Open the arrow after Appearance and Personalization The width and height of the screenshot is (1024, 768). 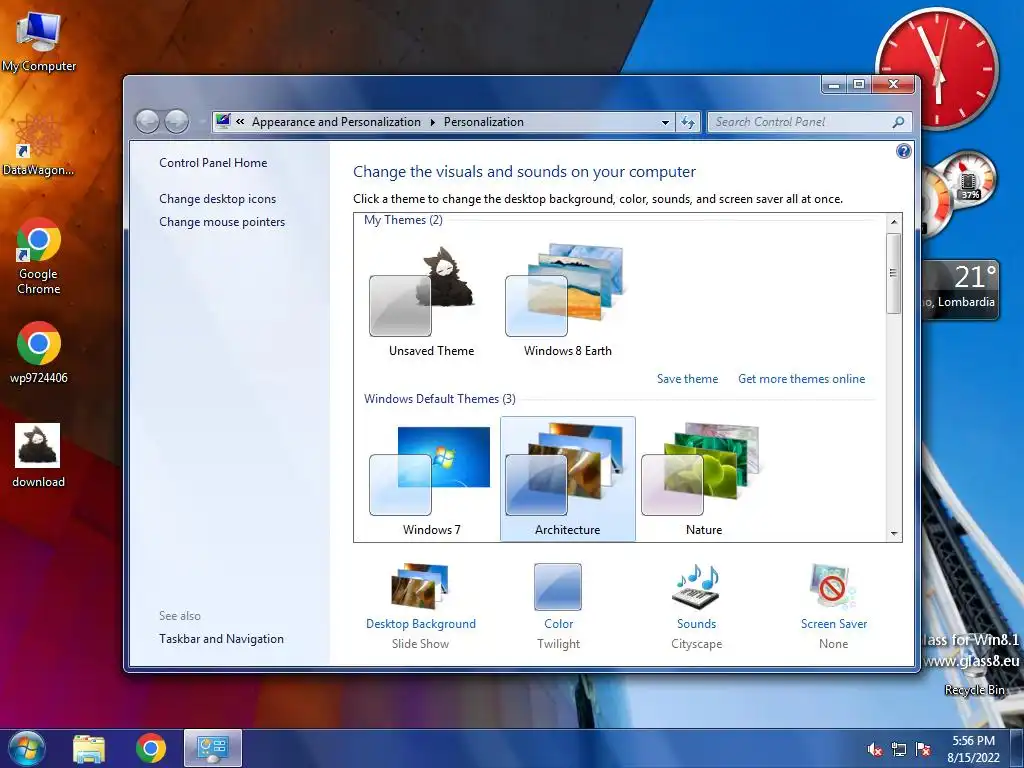click(432, 122)
